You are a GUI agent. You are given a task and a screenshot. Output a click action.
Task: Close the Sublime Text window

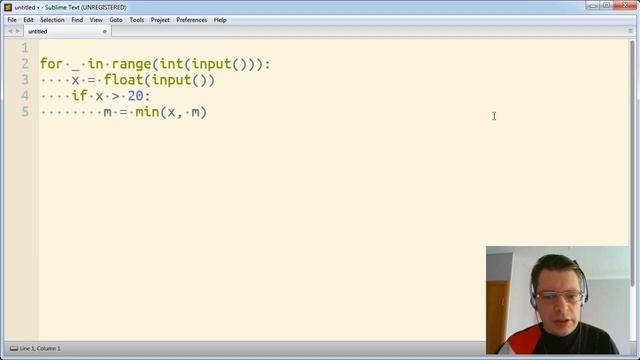pyautogui.click(x=625, y=5)
